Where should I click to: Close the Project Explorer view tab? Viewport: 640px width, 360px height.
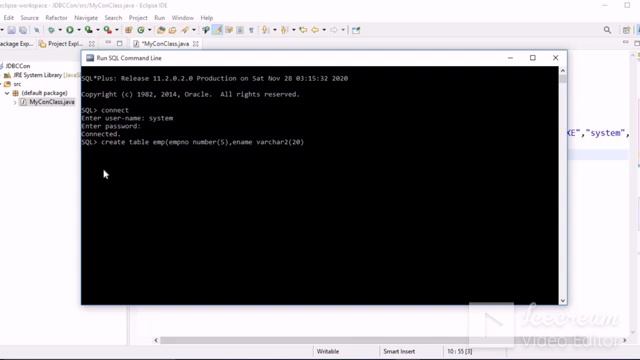(x=92, y=44)
